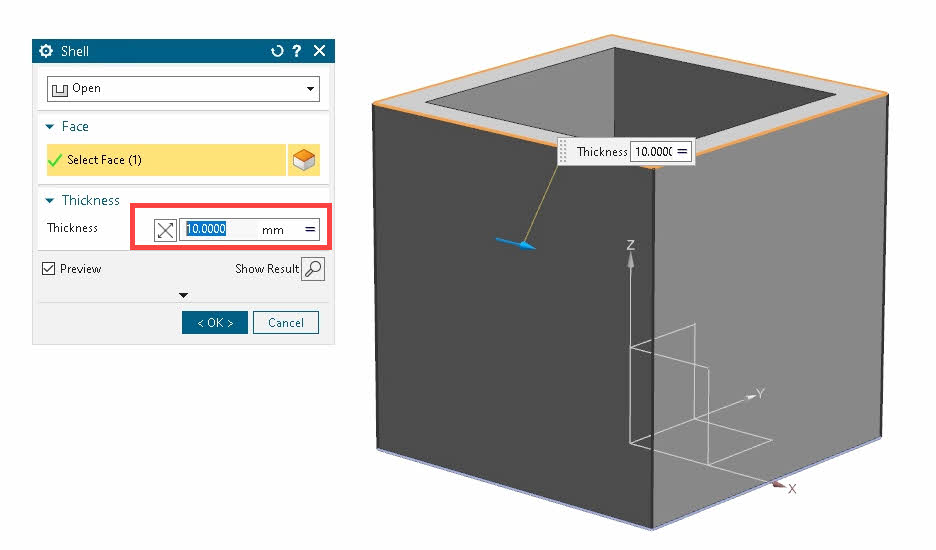Click the Show Result magnifier icon
936x550 pixels.
(313, 269)
